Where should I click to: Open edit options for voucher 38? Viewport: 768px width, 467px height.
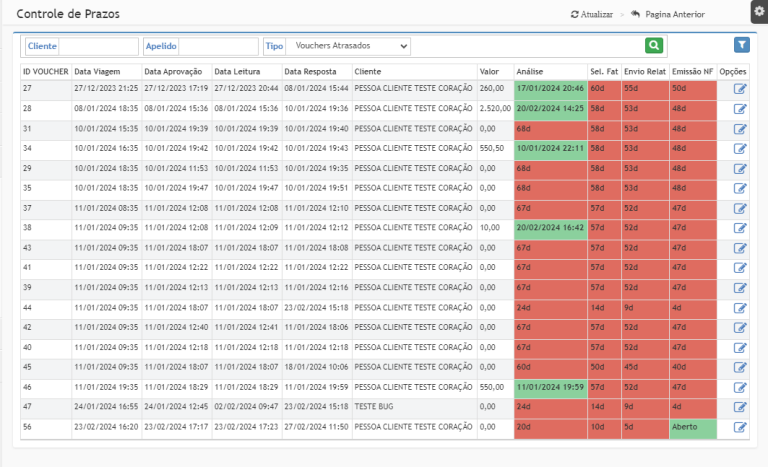[x=740, y=227]
